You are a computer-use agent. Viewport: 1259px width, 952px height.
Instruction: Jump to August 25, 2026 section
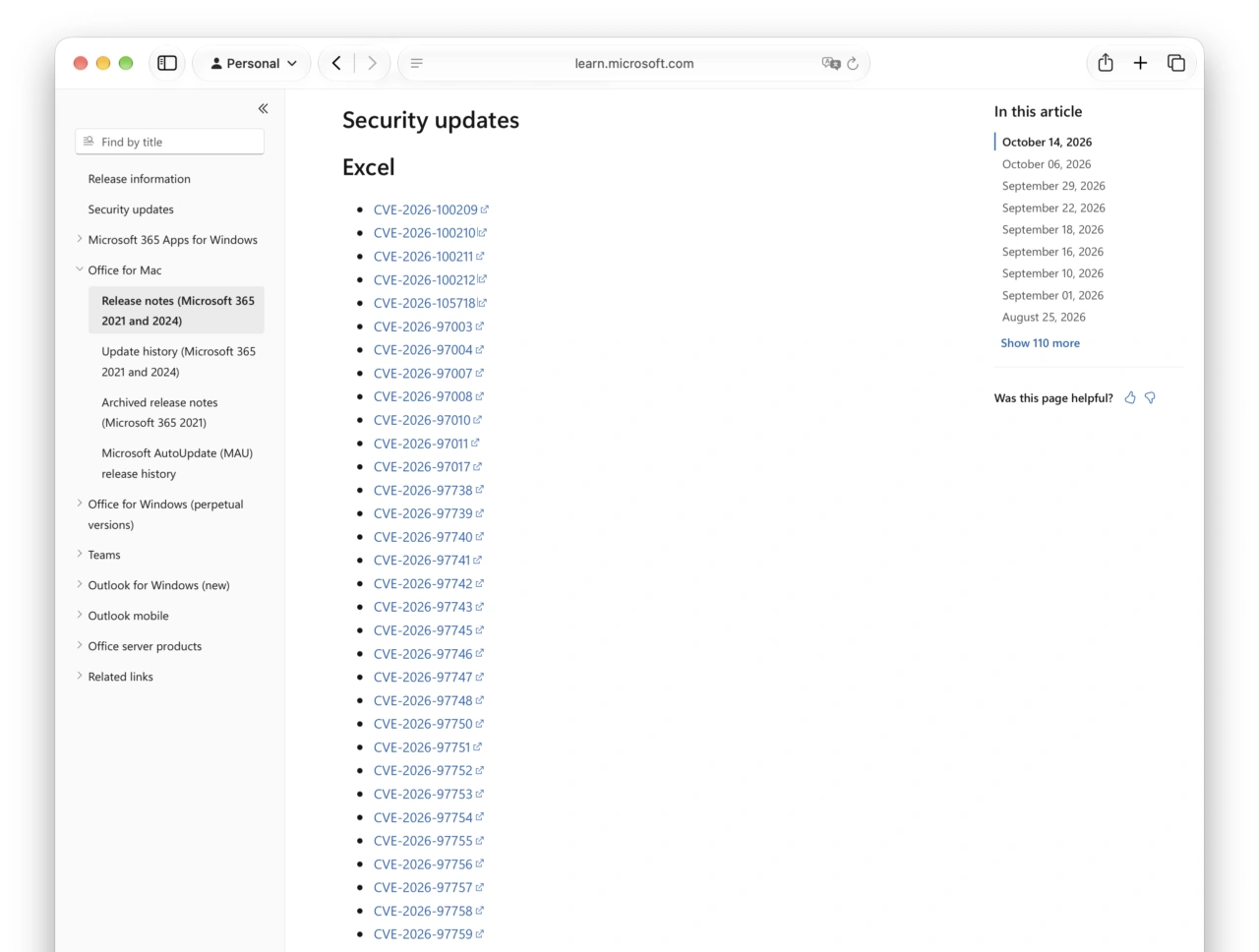(x=1044, y=317)
